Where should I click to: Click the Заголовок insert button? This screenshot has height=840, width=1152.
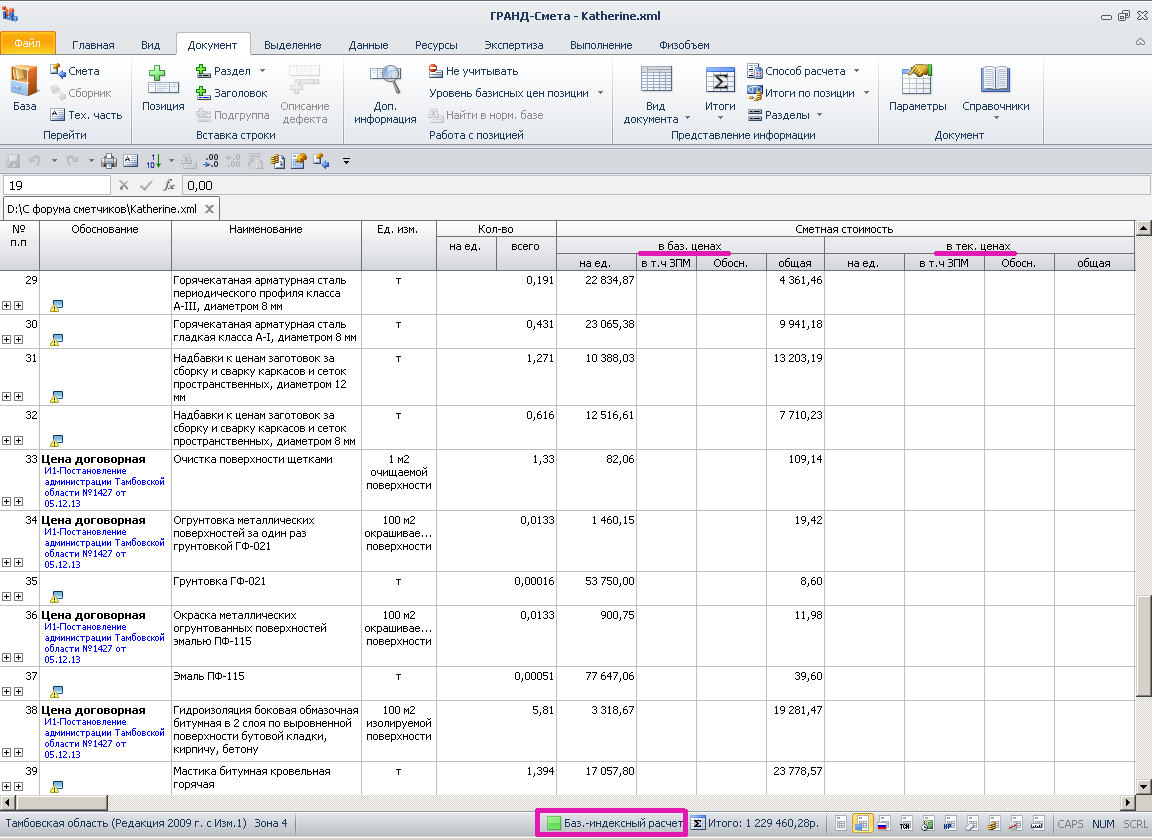[x=232, y=93]
